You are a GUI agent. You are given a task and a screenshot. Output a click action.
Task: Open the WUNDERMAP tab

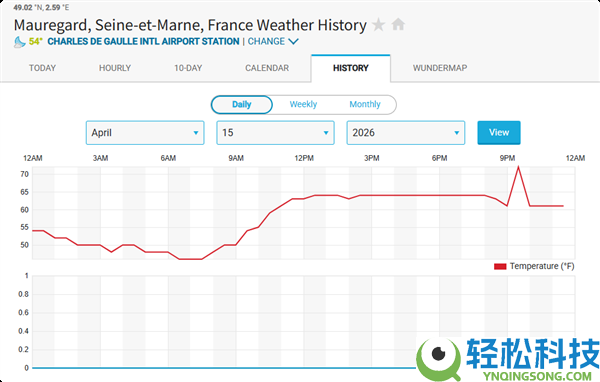[x=440, y=68]
